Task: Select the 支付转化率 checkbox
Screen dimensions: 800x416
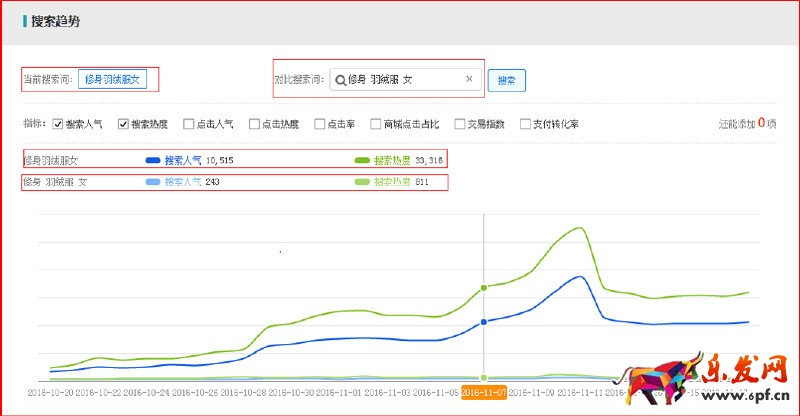Action: 525,125
